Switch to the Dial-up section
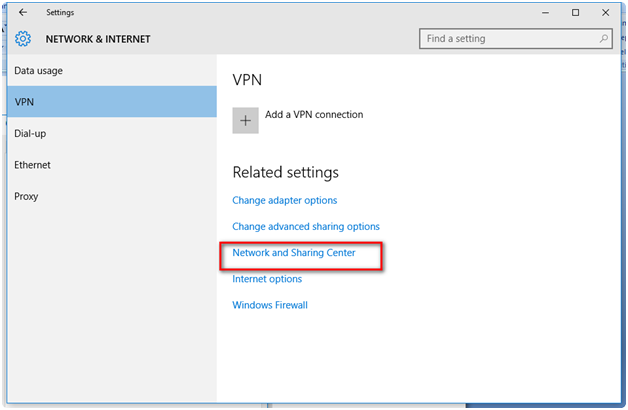The height and width of the screenshot is (410, 628). 32,133
